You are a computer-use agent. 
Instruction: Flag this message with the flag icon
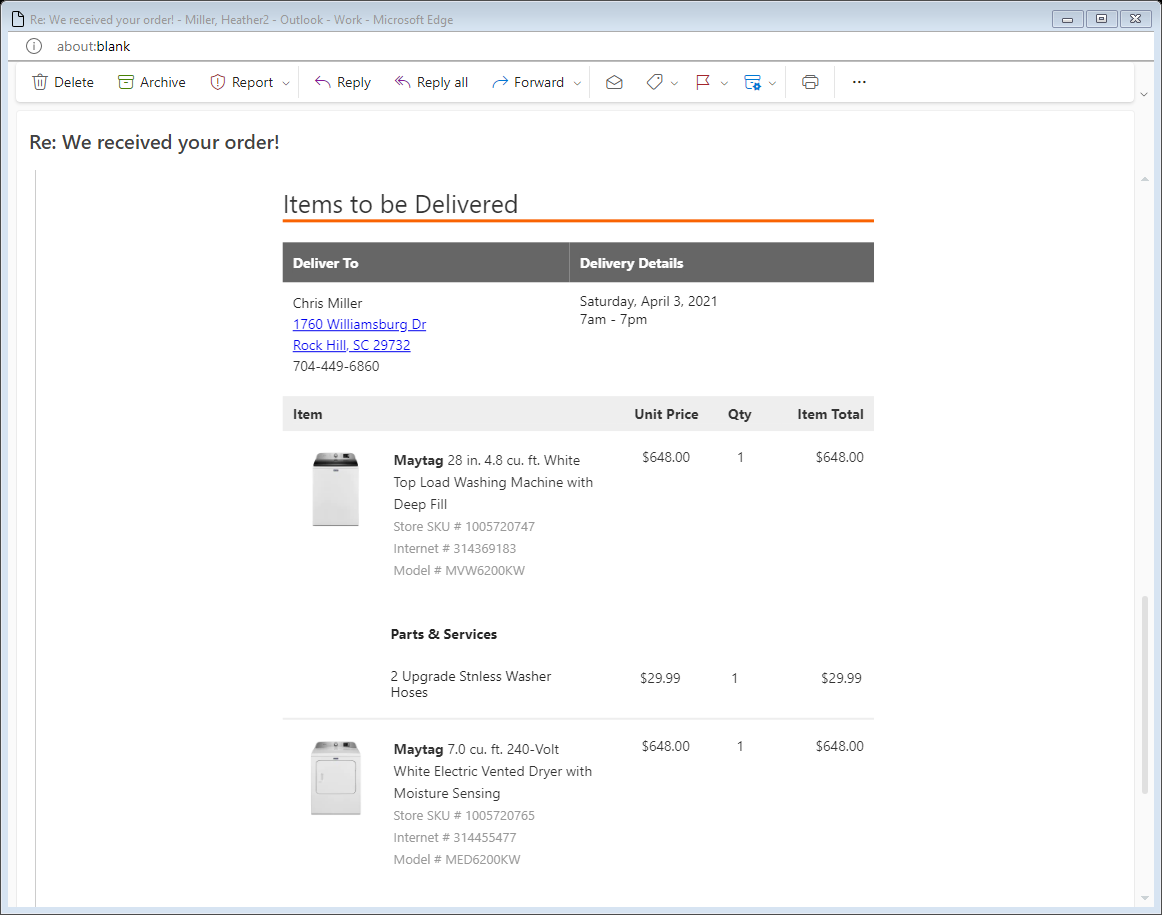click(x=703, y=82)
